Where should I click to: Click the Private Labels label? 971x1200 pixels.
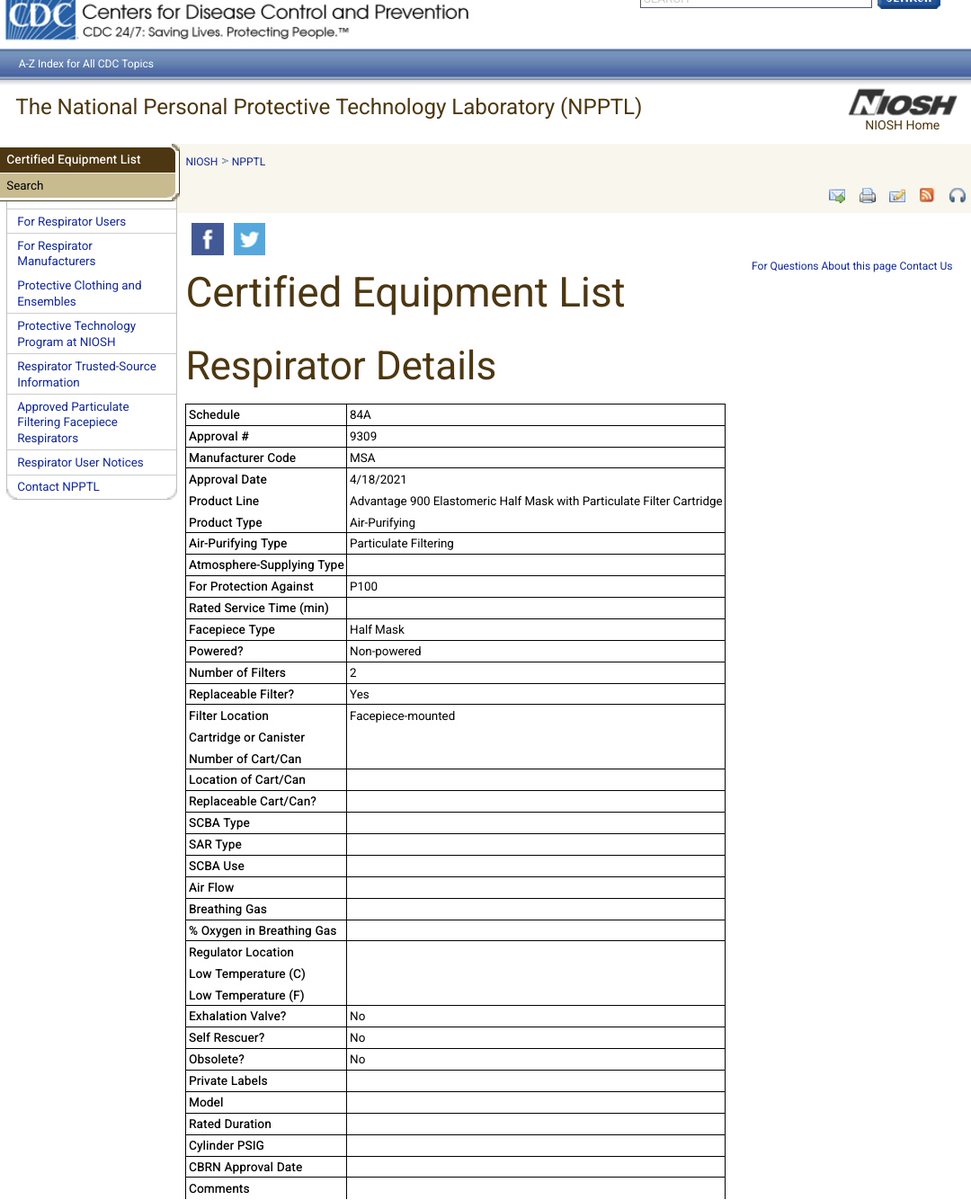click(x=228, y=1081)
